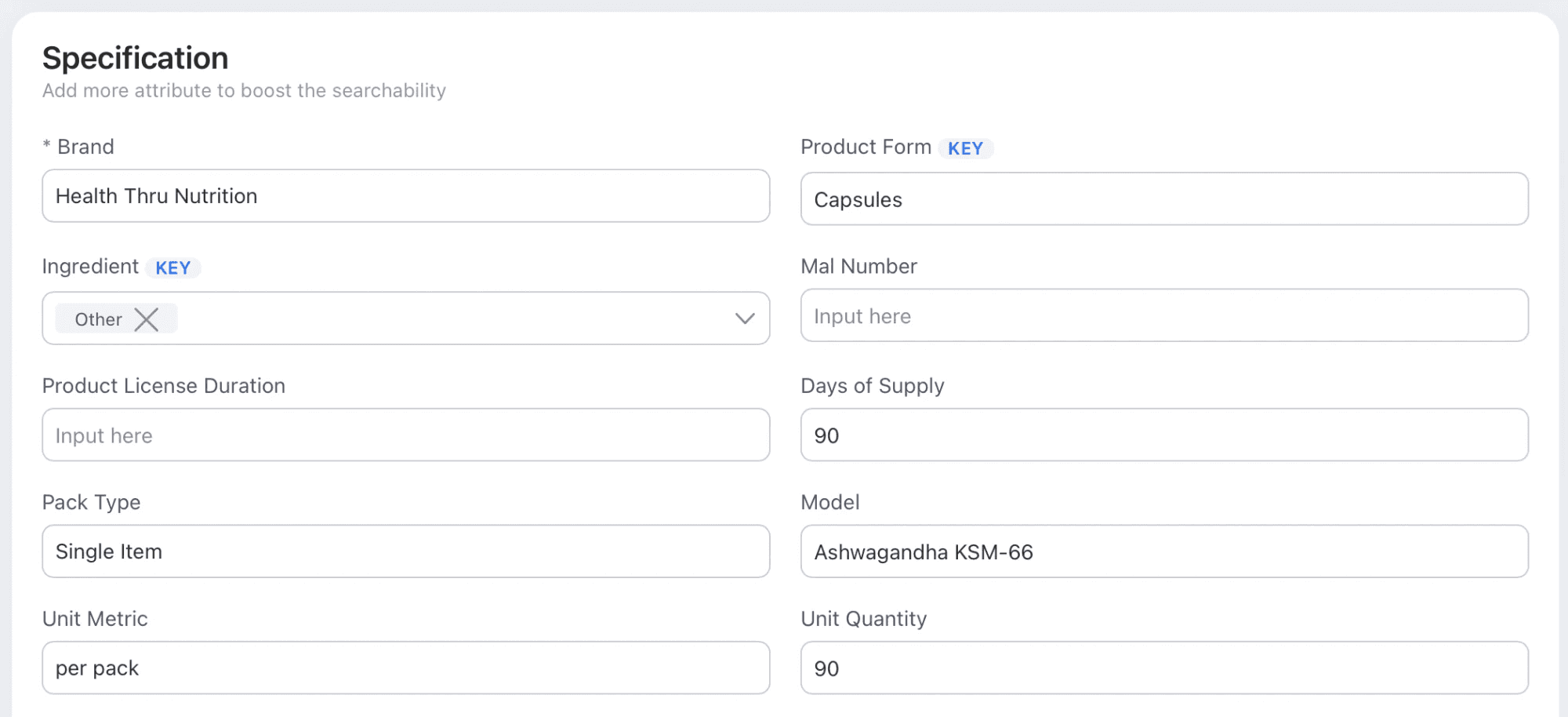Remove the Other ingredient tag
1568x717 pixels.
point(147,319)
